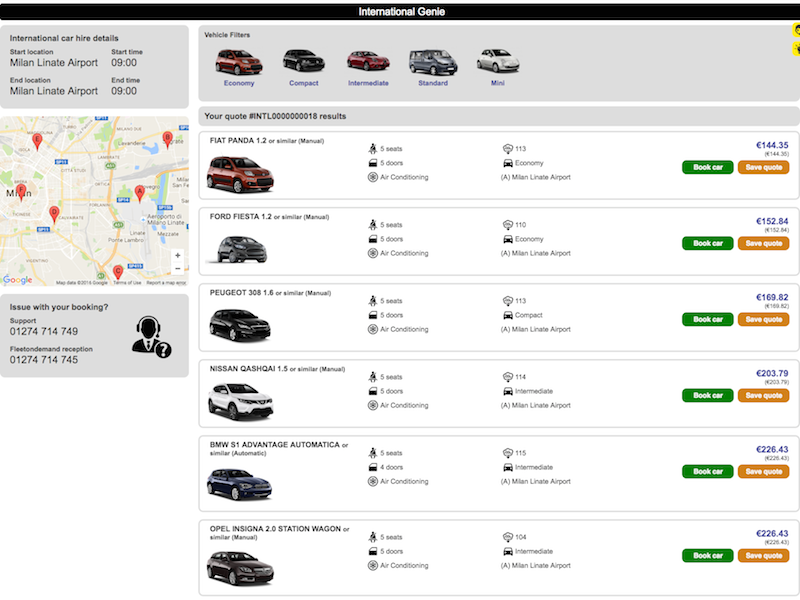Click the Mini filter label

click(x=497, y=83)
